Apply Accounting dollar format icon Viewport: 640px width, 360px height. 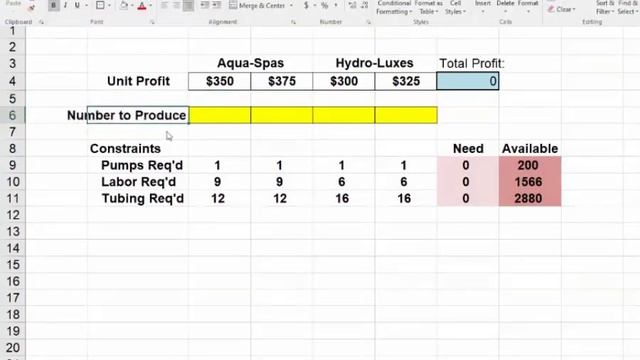[x=306, y=5]
